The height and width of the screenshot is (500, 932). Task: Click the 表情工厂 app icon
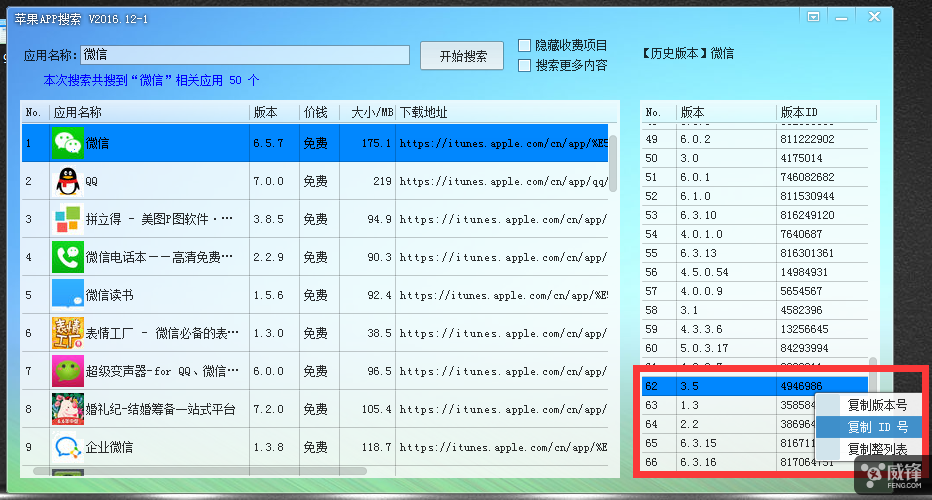(x=67, y=333)
